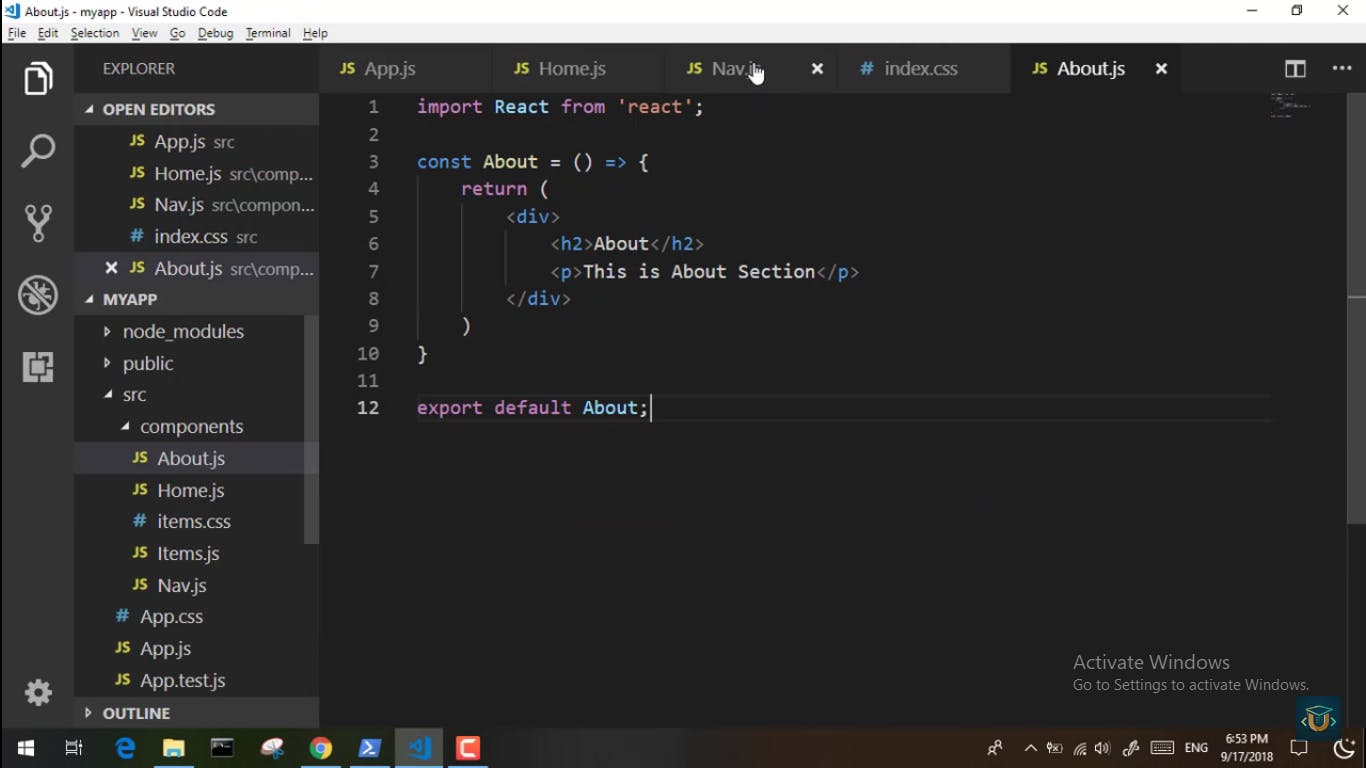
Task: Open the Action Center notification icon
Action: coord(1299,748)
